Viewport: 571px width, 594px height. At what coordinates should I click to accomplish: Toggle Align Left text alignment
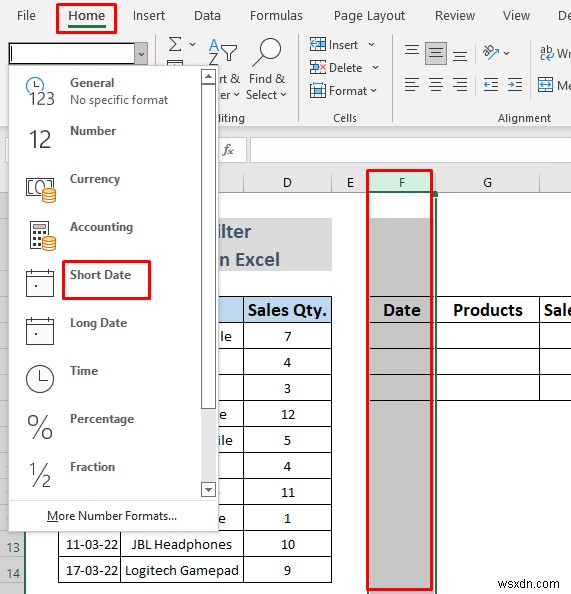pyautogui.click(x=411, y=84)
